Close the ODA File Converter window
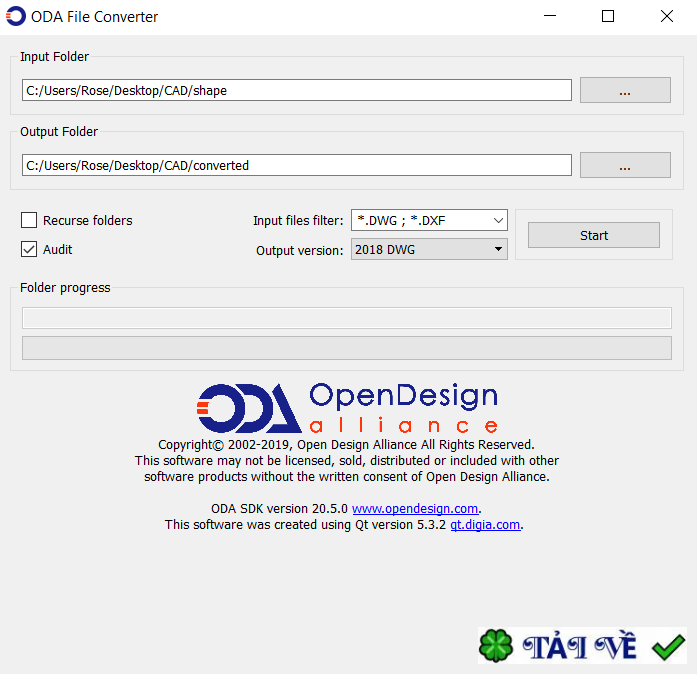 click(x=667, y=16)
